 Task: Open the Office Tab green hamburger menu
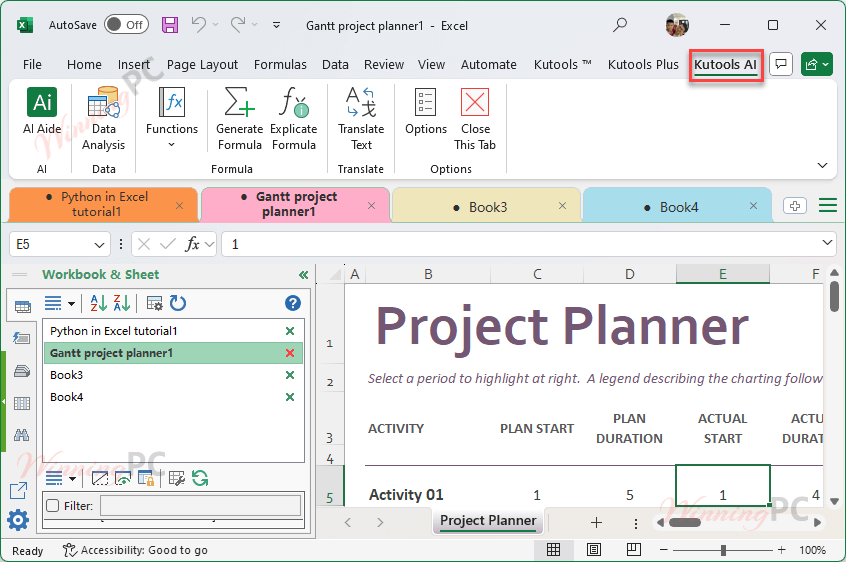pyautogui.click(x=828, y=205)
